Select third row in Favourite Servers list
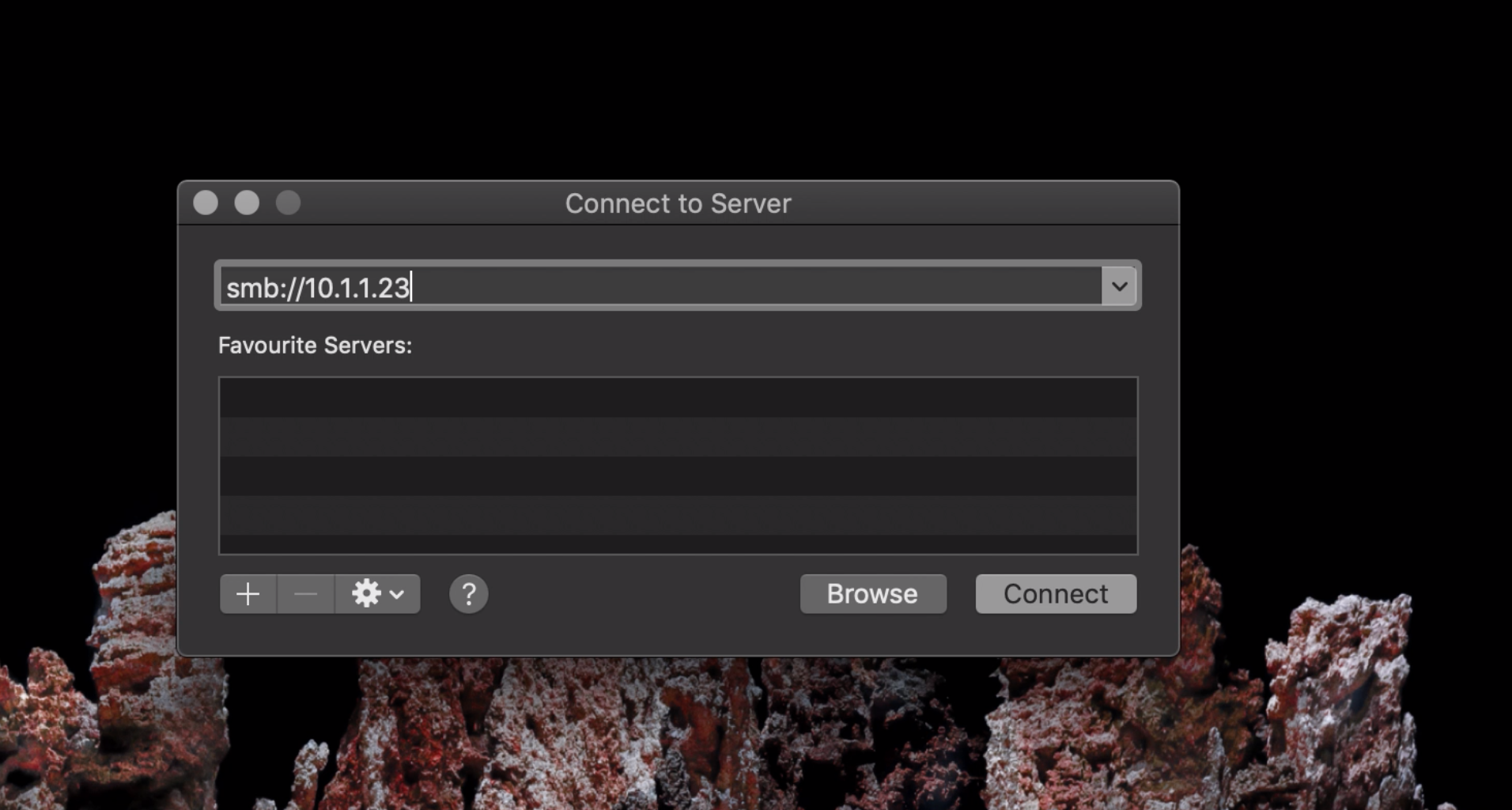Screen dimensions: 1512x810 (x=678, y=476)
